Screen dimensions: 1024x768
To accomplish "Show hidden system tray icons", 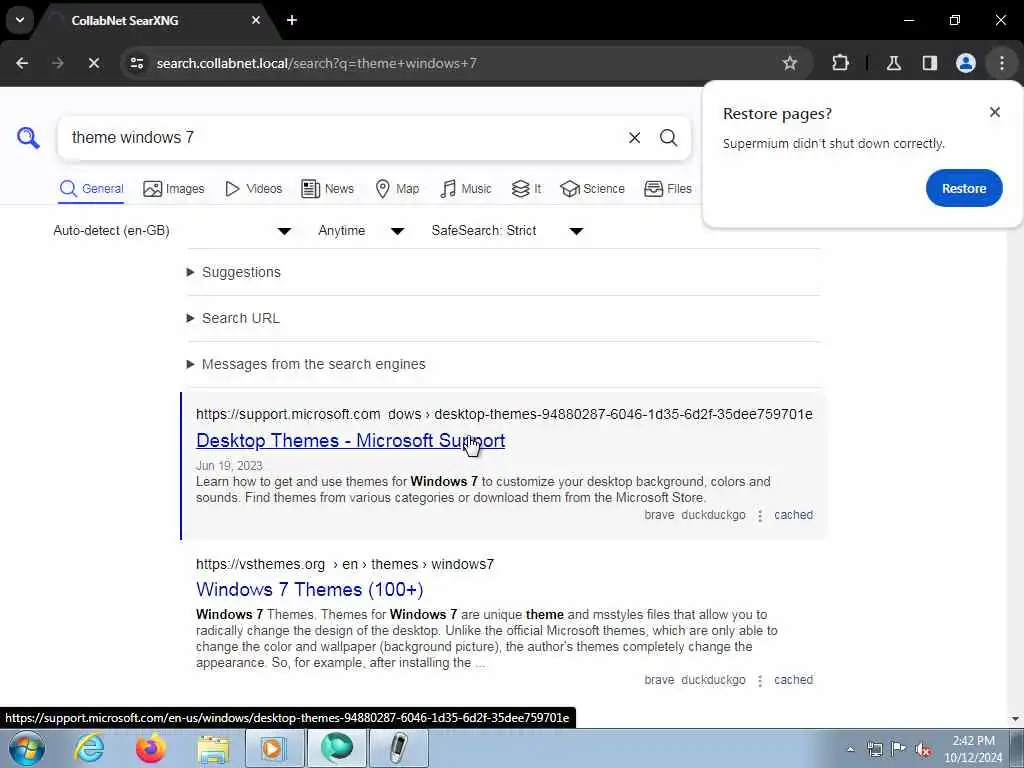I will coord(850,749).
